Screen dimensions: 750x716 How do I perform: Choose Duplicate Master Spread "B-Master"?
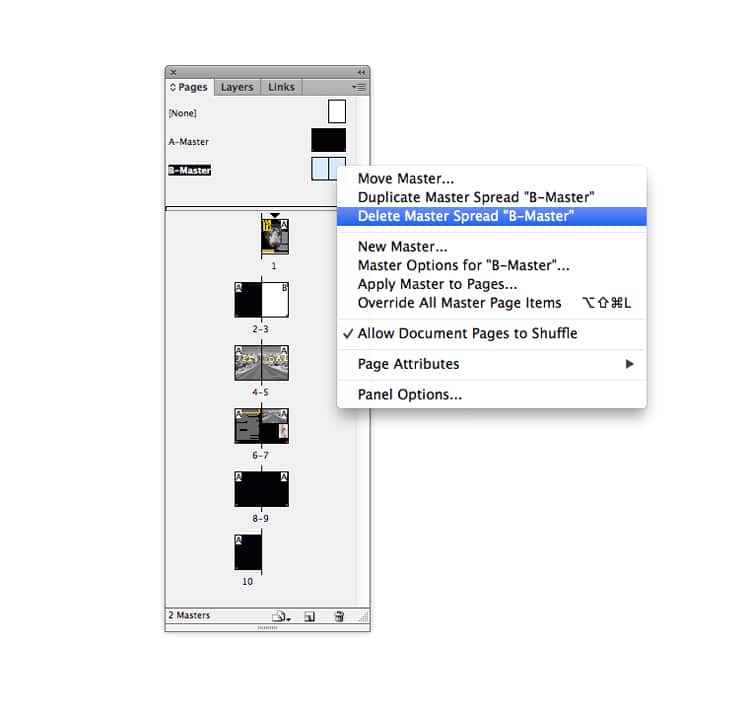[x=492, y=197]
